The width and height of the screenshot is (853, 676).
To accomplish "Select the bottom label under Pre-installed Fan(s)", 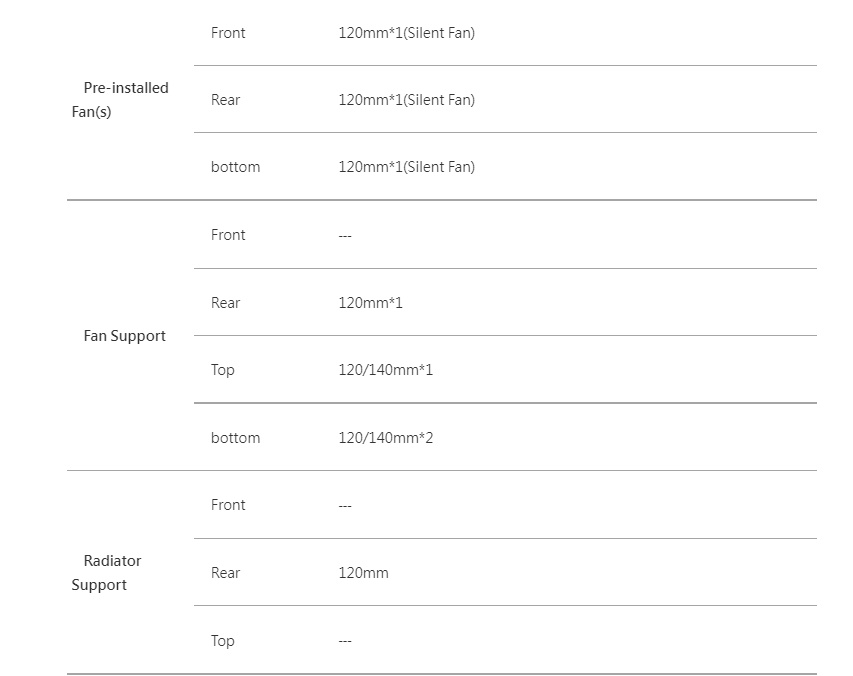I will coord(235,167).
